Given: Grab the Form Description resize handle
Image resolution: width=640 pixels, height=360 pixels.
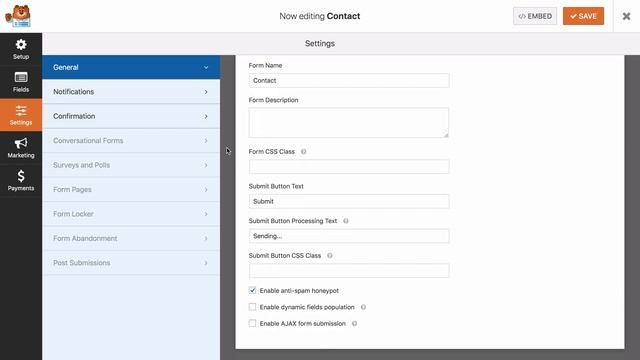Looking at the screenshot, I should (x=446, y=135).
